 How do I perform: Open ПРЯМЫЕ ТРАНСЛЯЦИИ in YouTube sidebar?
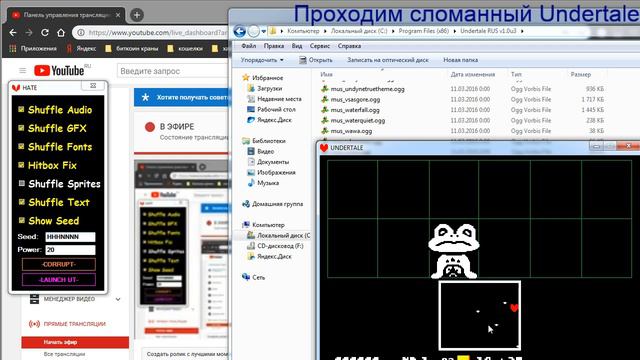click(67, 324)
